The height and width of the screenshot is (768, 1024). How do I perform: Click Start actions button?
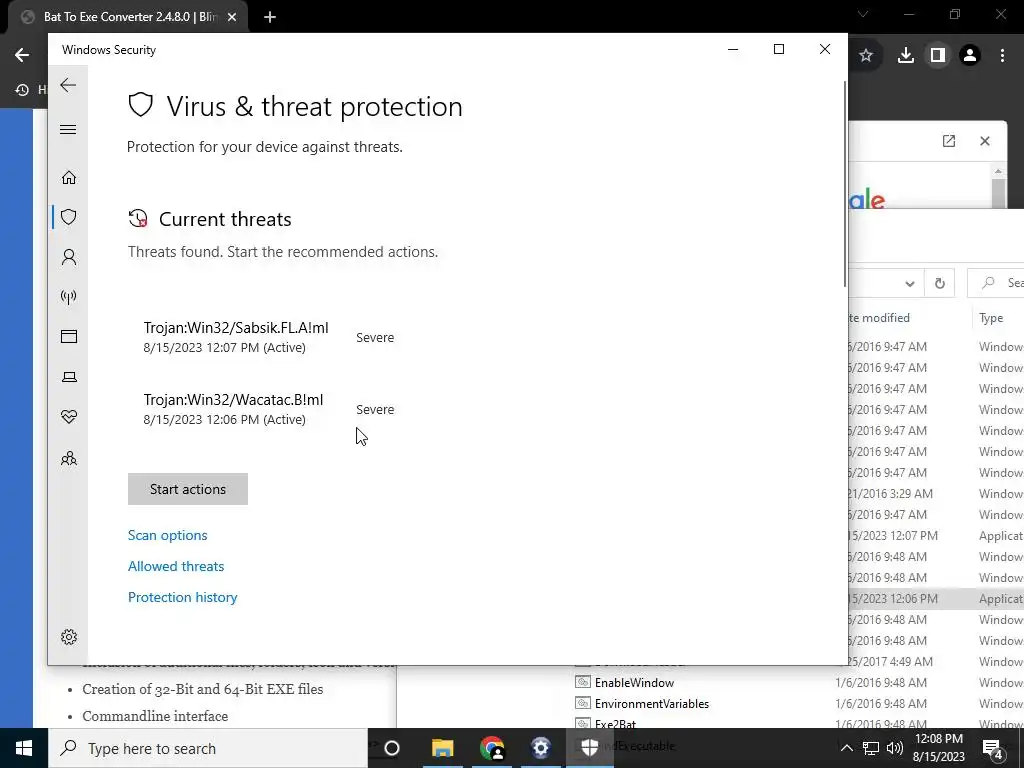click(x=187, y=489)
